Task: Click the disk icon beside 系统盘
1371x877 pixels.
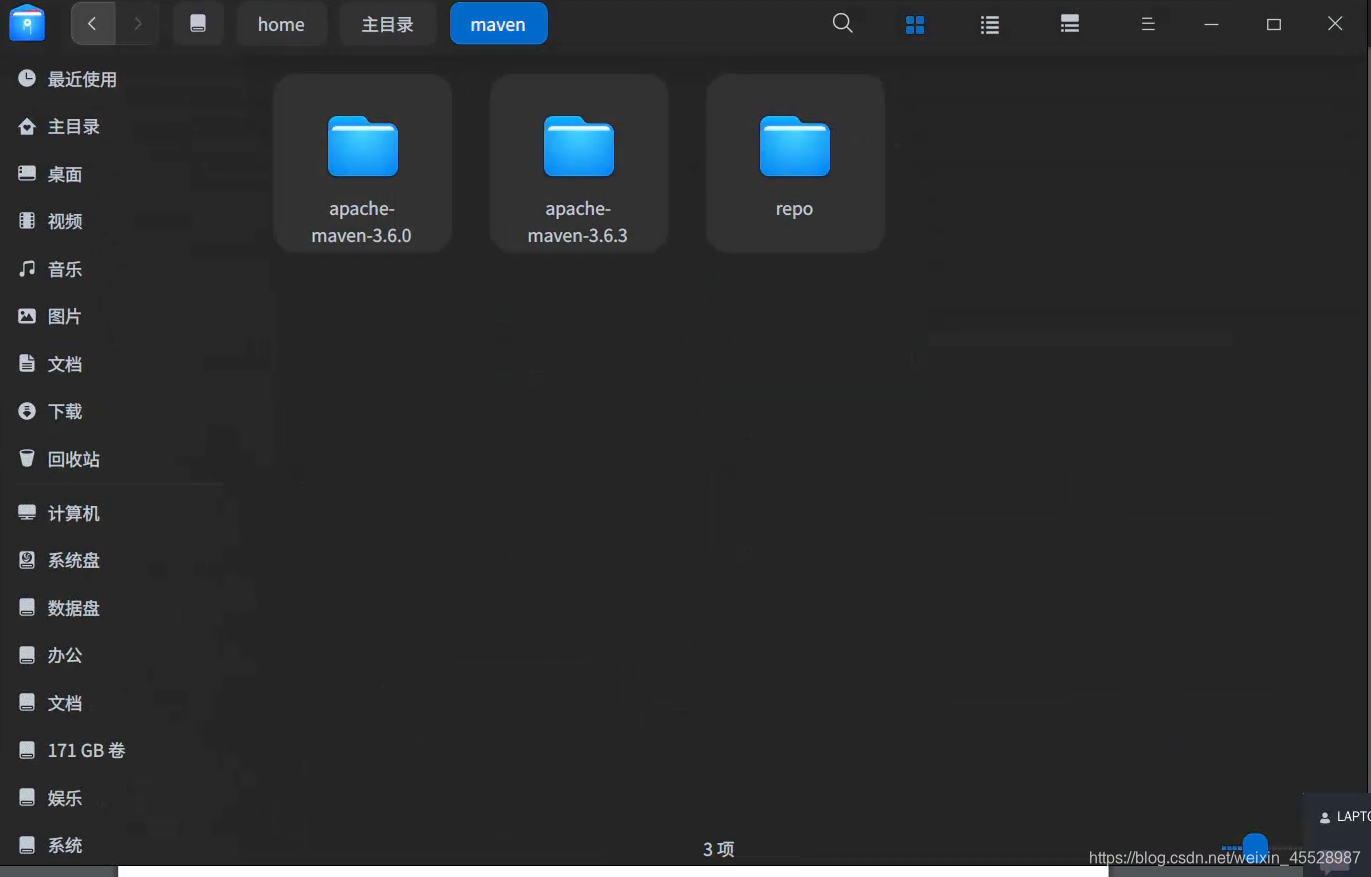Action: click(x=27, y=560)
